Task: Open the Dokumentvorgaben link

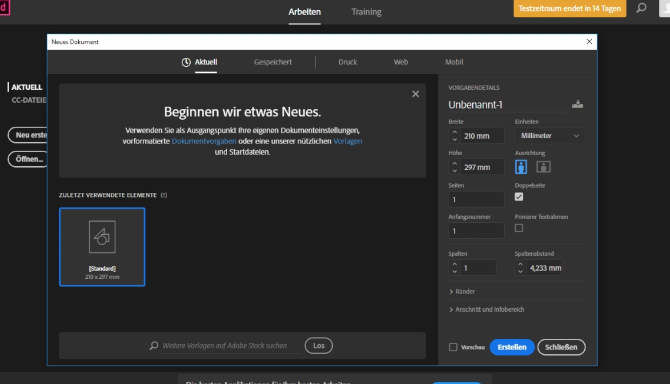Action: [x=204, y=141]
